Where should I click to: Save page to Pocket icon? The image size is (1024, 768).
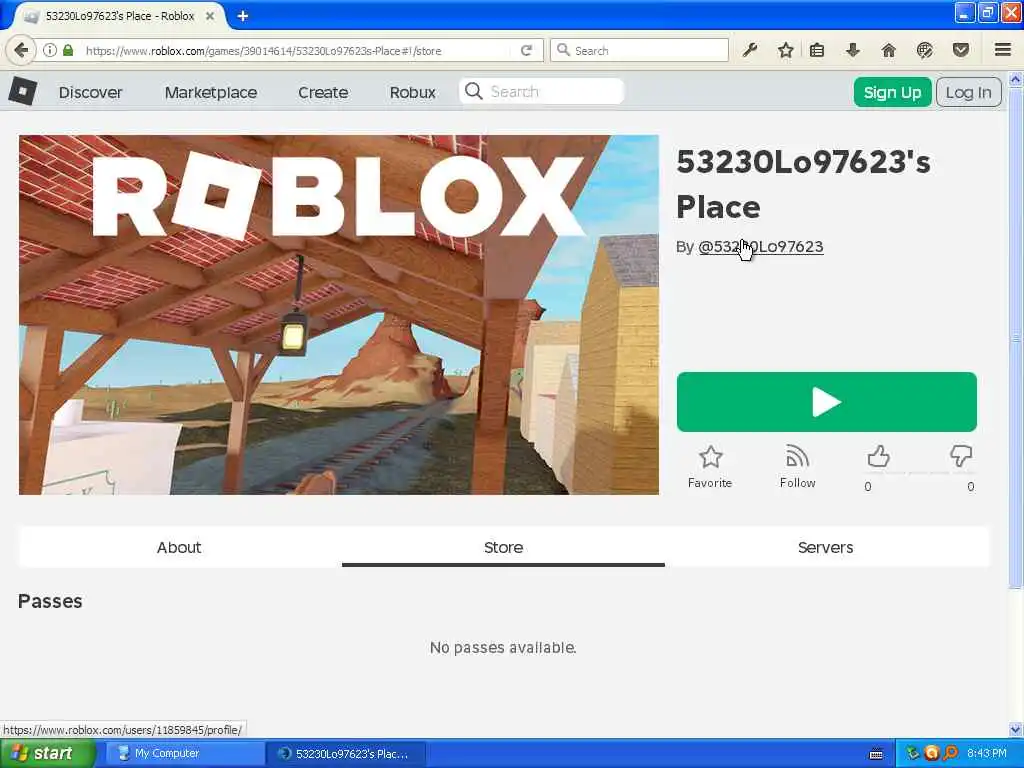[961, 50]
